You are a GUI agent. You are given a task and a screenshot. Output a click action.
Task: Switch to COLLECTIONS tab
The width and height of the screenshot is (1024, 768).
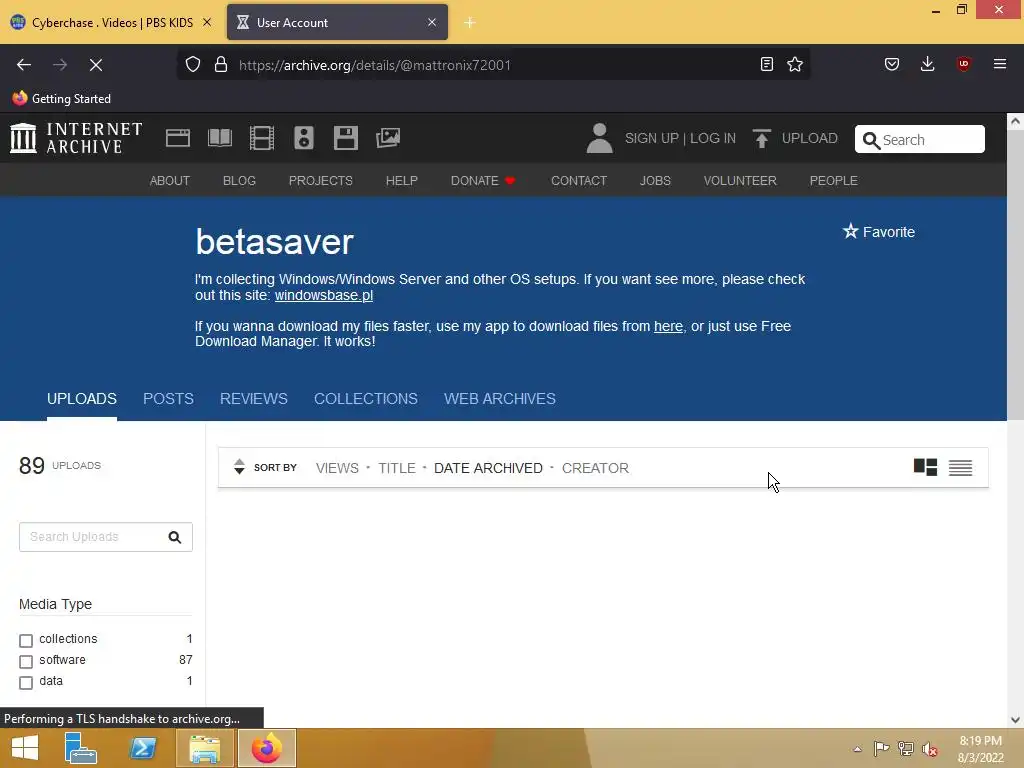366,398
